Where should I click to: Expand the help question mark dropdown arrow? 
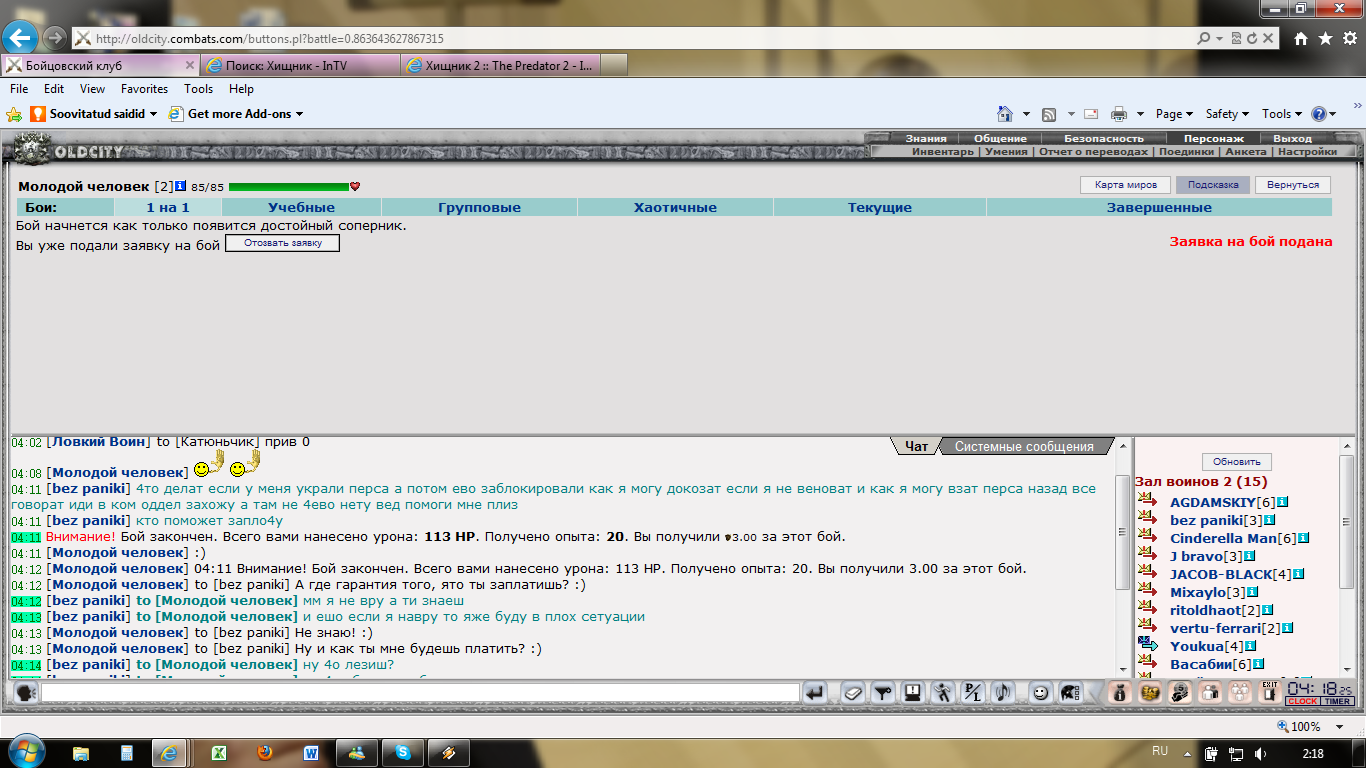coord(1333,114)
